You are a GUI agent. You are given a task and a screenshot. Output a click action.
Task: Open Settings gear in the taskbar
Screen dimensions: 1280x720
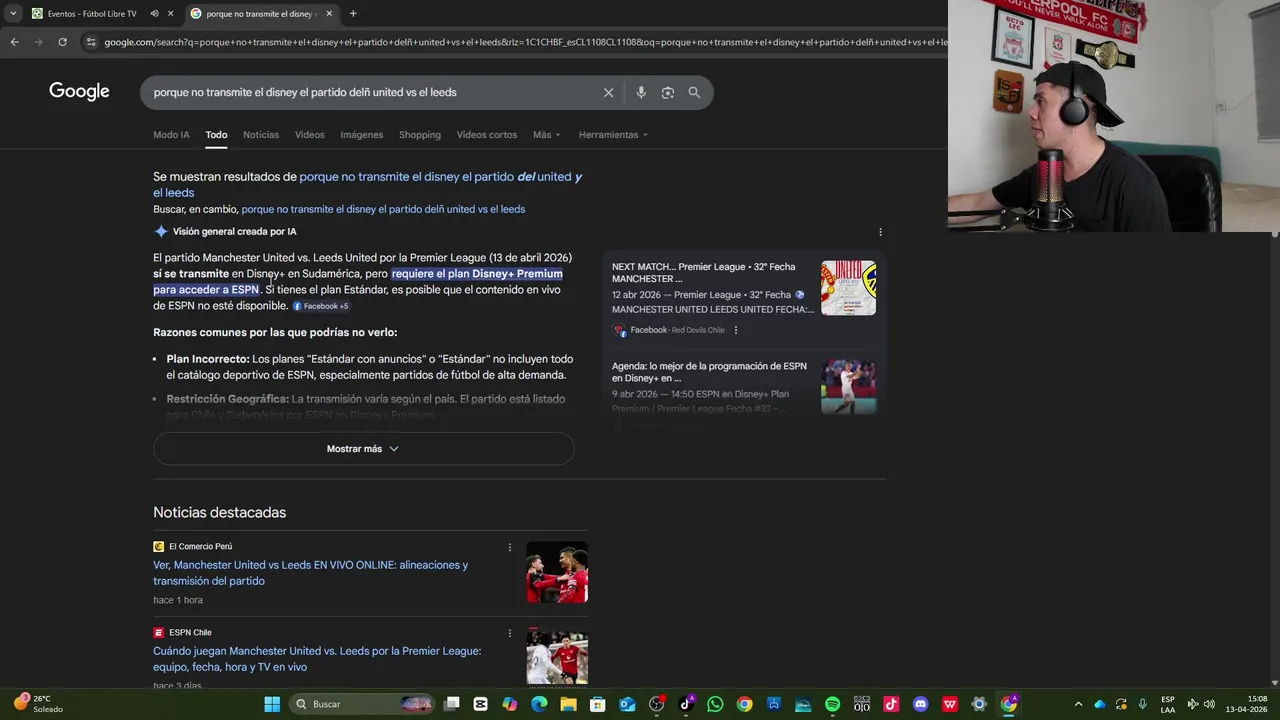[979, 704]
